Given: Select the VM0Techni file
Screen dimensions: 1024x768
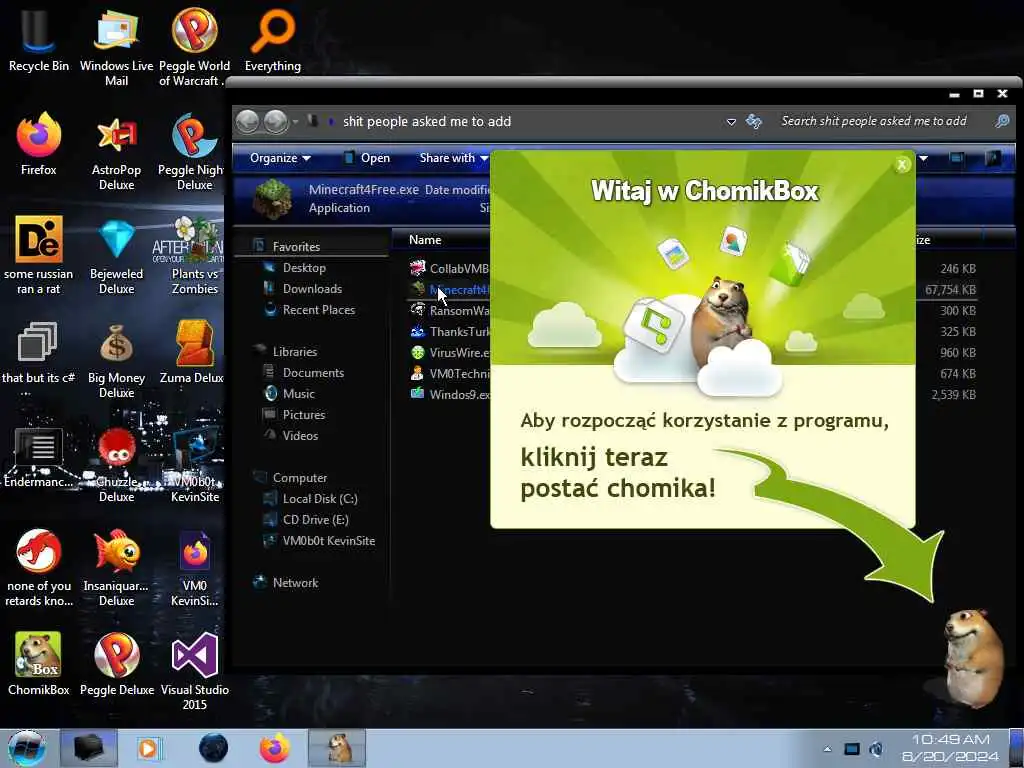Looking at the screenshot, I should coord(449,374).
